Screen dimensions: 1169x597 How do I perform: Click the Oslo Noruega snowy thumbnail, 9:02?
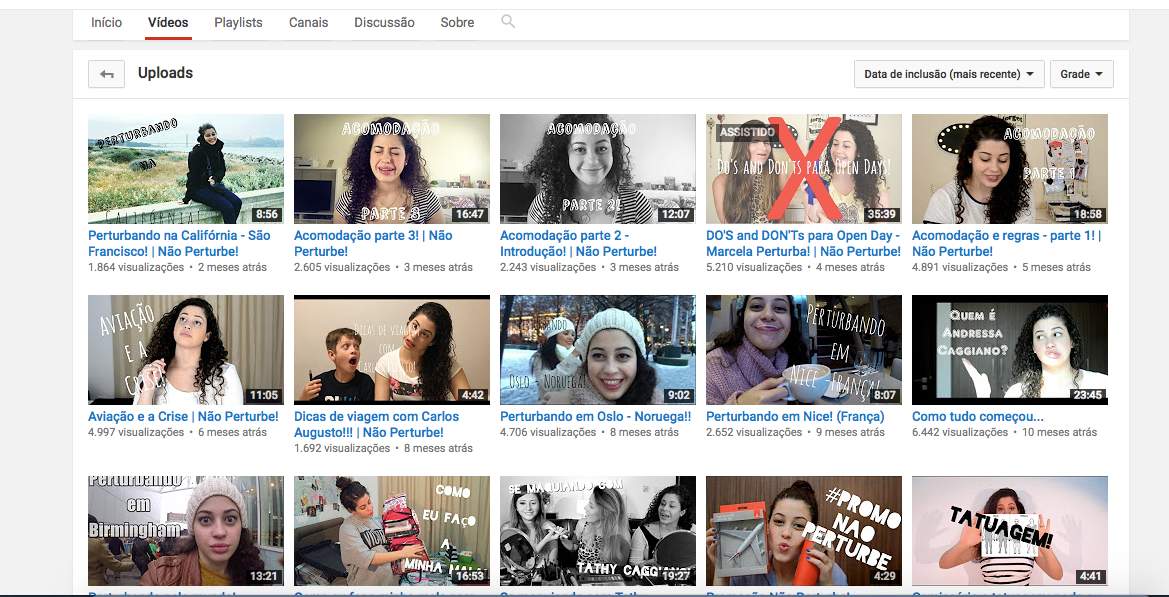(x=597, y=350)
